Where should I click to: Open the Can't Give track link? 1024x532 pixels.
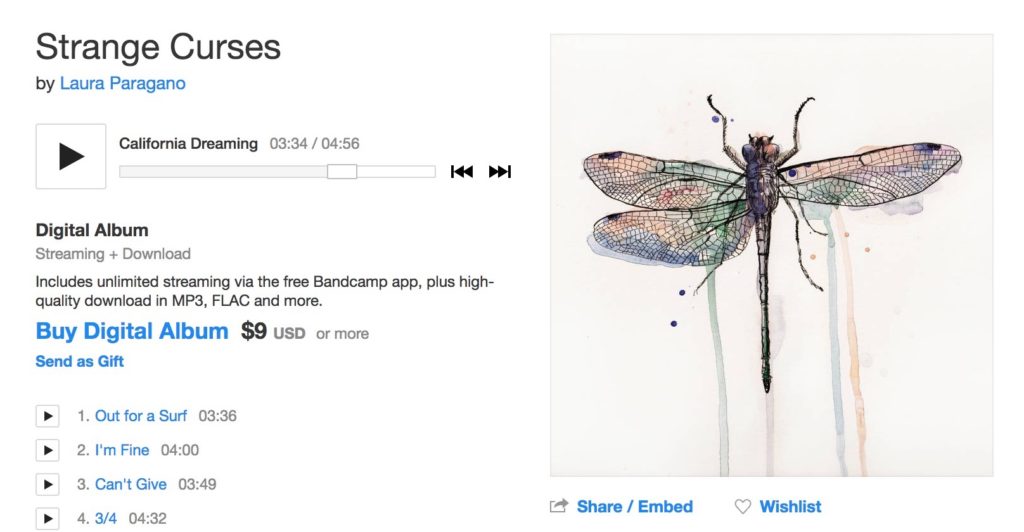pos(131,484)
